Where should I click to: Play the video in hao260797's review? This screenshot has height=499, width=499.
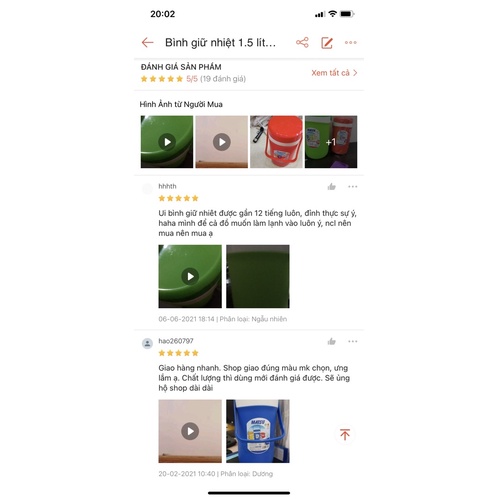click(x=190, y=431)
